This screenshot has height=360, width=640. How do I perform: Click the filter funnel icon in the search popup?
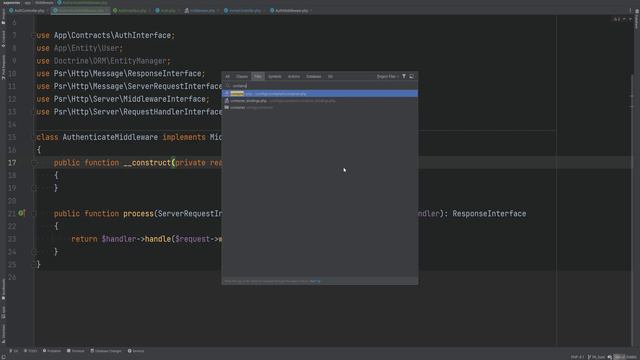point(404,76)
